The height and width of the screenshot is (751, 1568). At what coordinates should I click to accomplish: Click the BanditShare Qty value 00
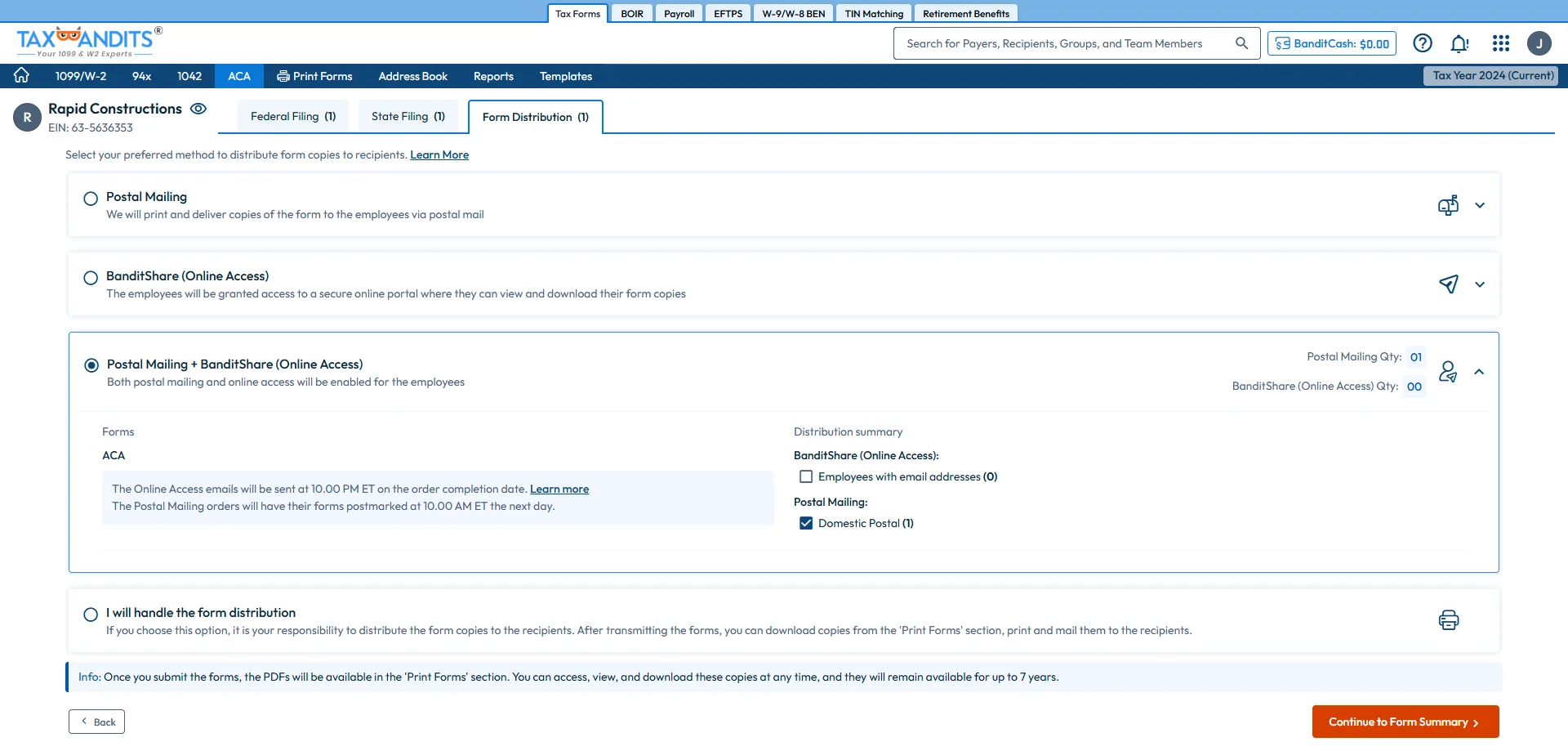pos(1414,387)
